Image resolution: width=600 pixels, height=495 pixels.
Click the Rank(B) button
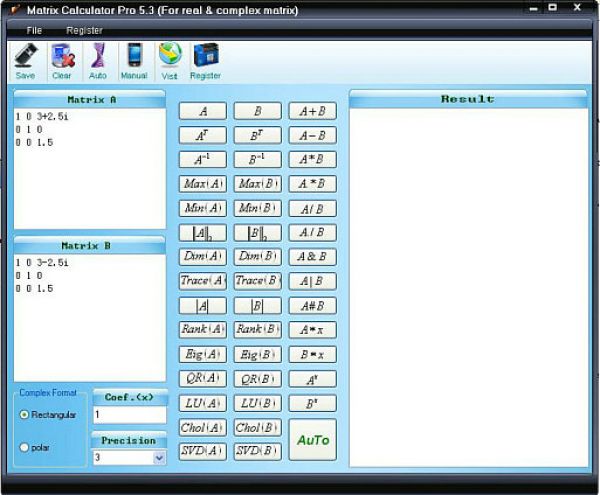point(258,330)
